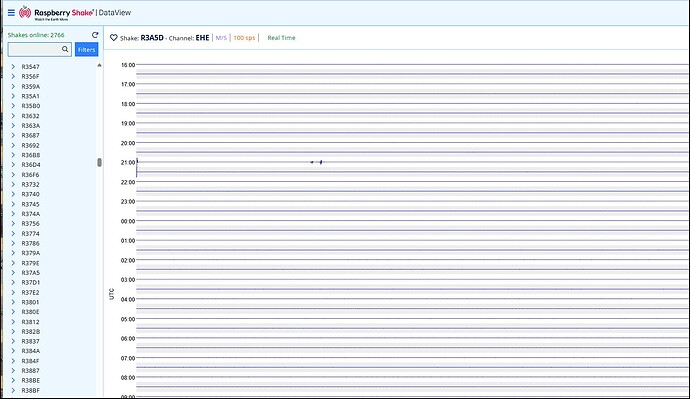Select station R374A in the list

click(30, 214)
